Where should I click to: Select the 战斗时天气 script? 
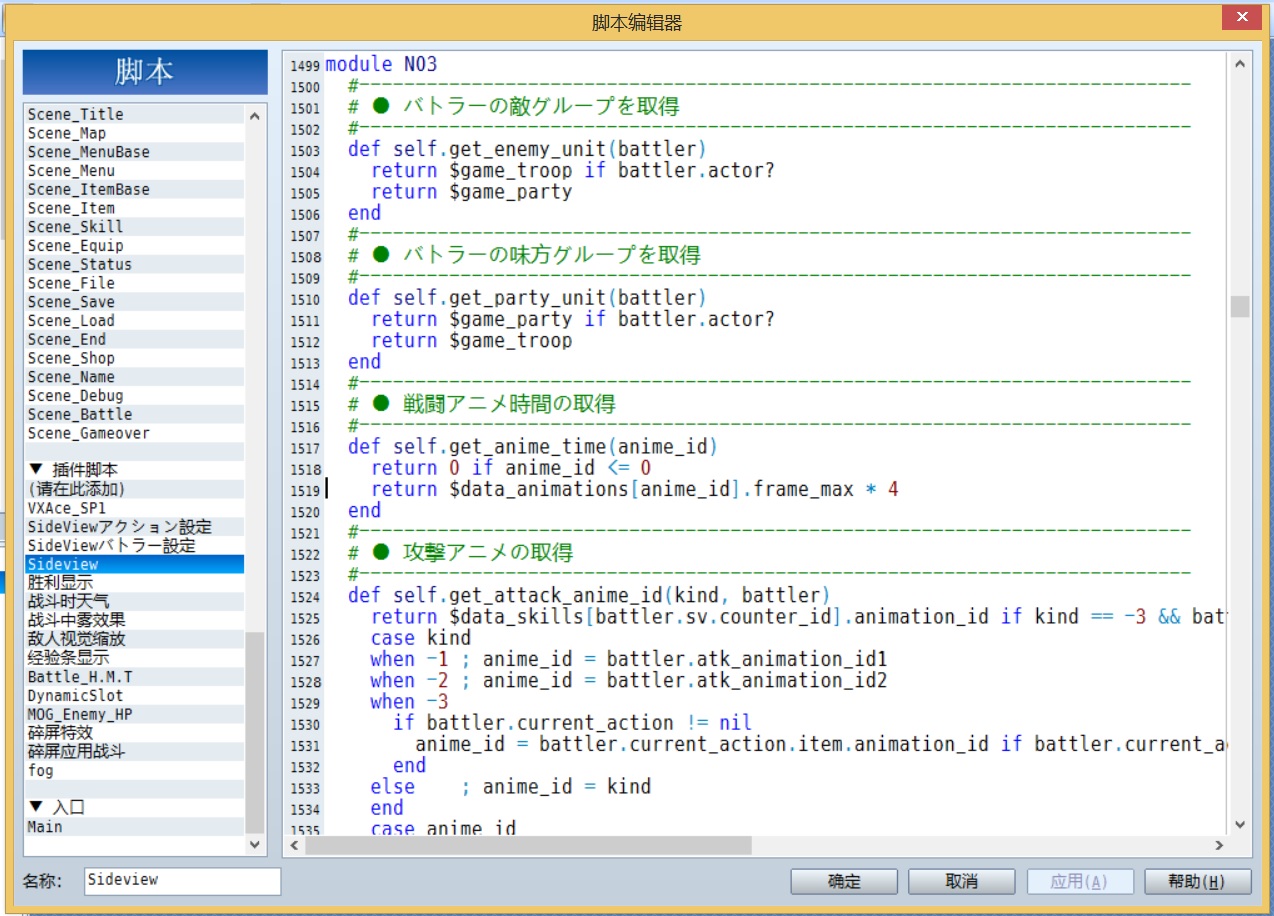coord(134,602)
